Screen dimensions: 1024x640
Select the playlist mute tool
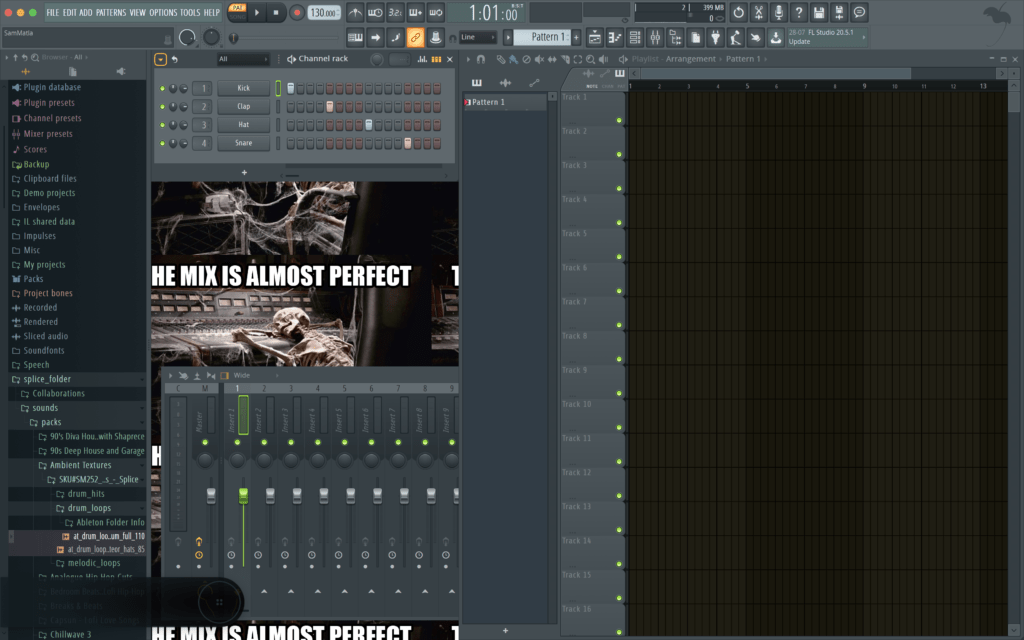pos(539,59)
